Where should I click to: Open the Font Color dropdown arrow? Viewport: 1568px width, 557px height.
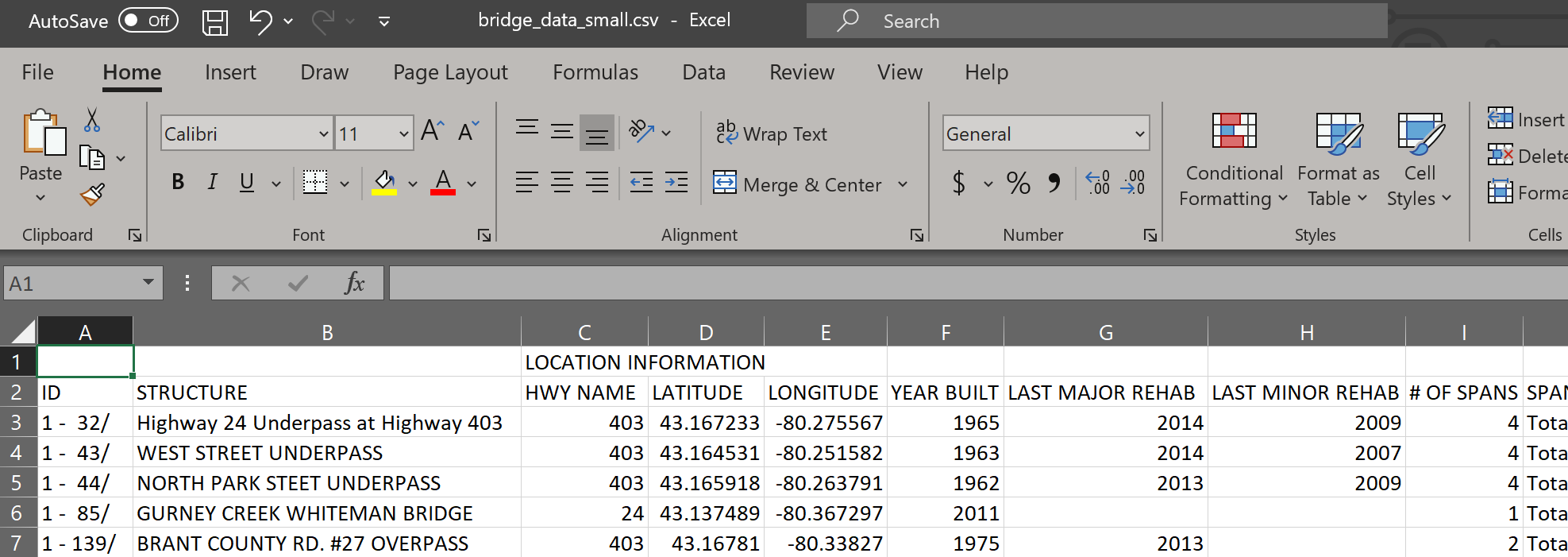472,184
